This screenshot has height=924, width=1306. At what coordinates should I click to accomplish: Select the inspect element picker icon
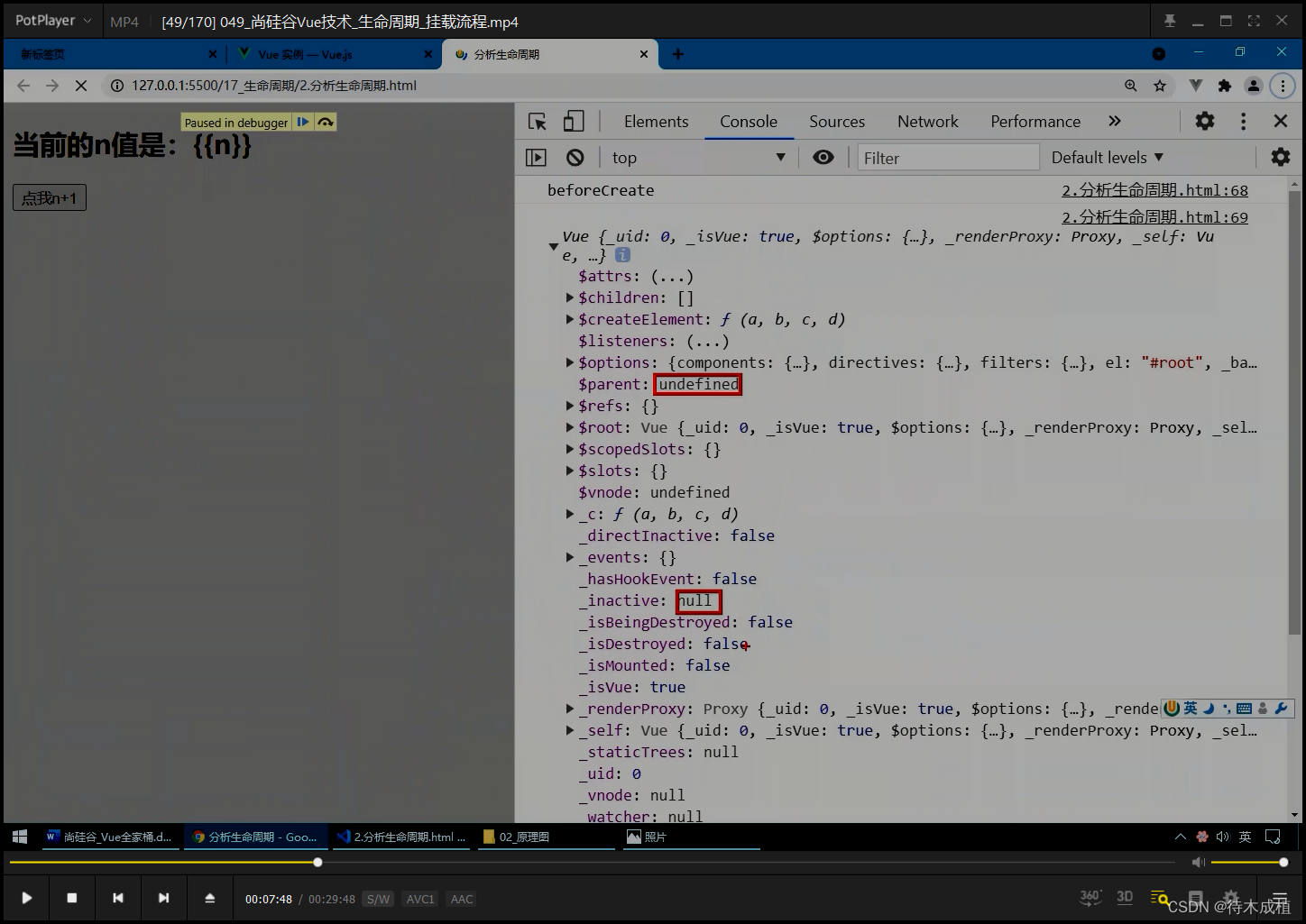coord(538,122)
